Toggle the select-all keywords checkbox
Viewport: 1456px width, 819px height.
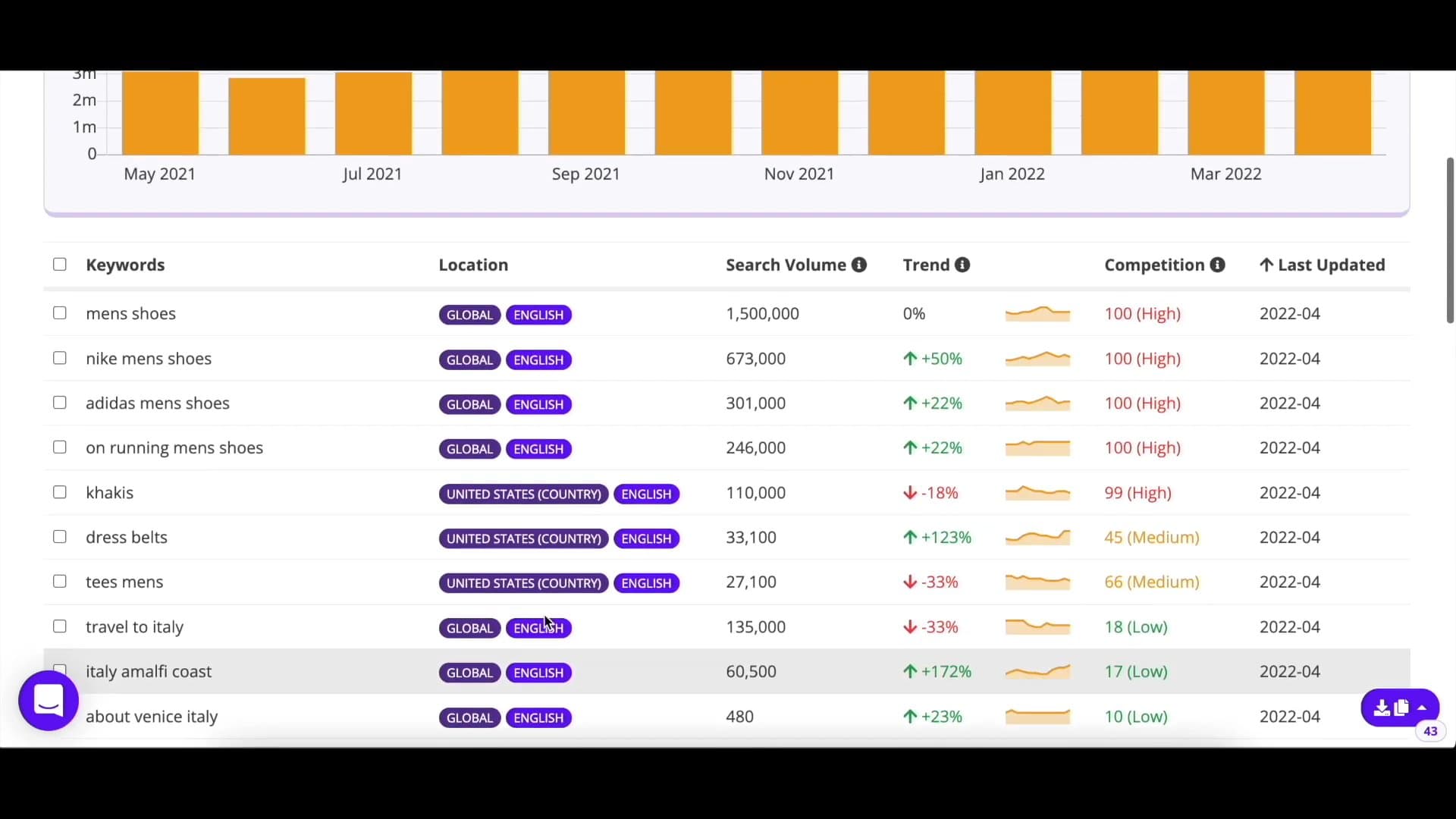click(x=60, y=265)
